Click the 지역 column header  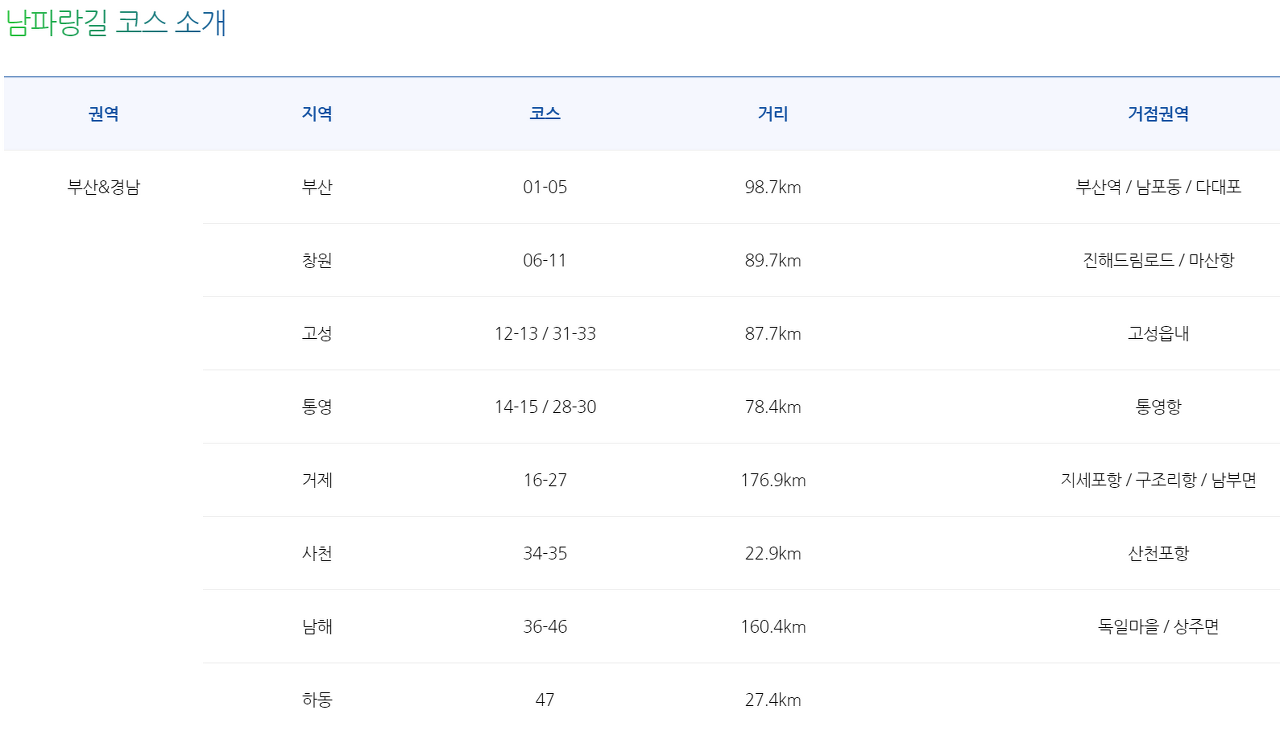coord(317,114)
